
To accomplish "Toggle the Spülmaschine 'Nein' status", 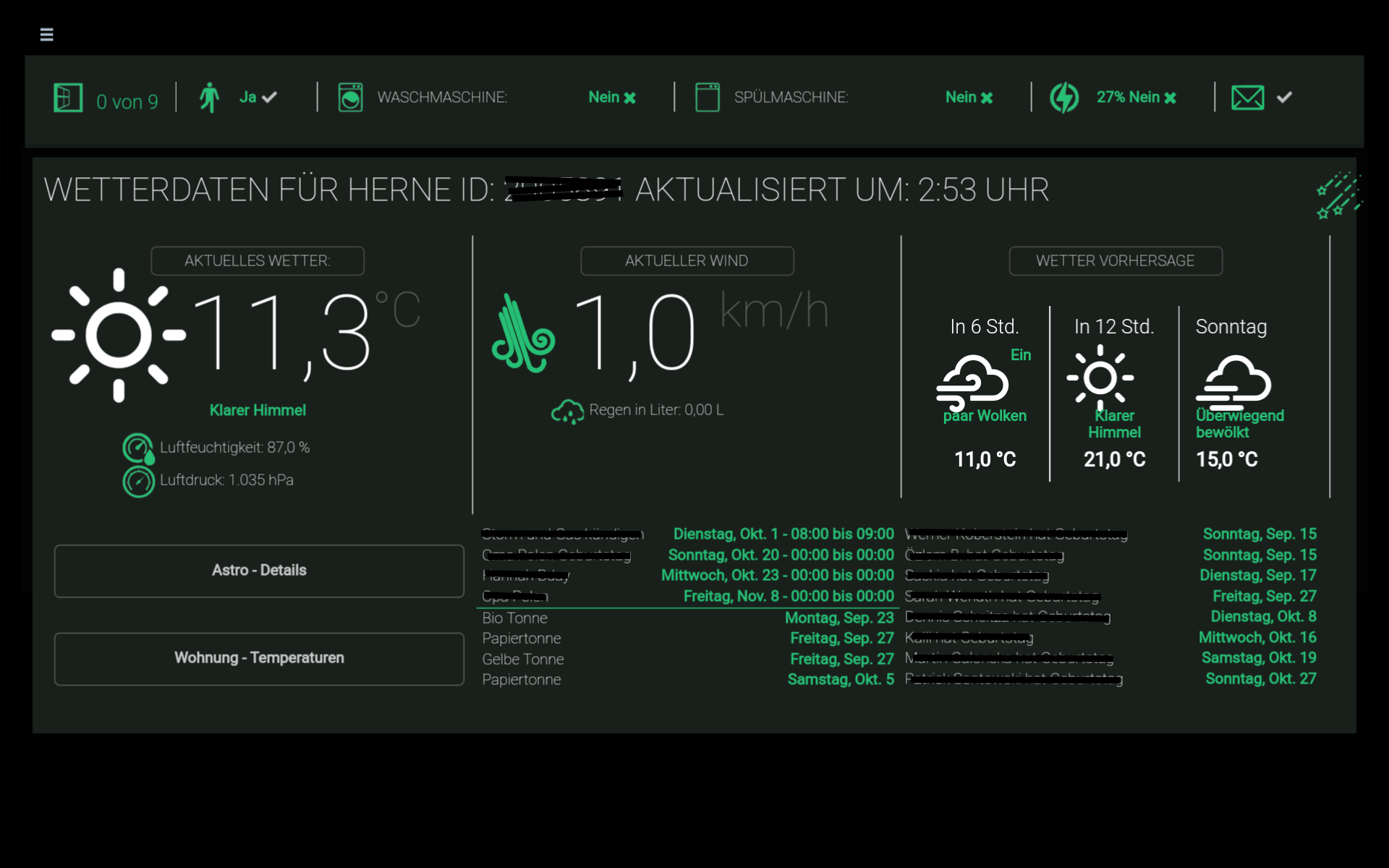I will pyautogui.click(x=969, y=98).
